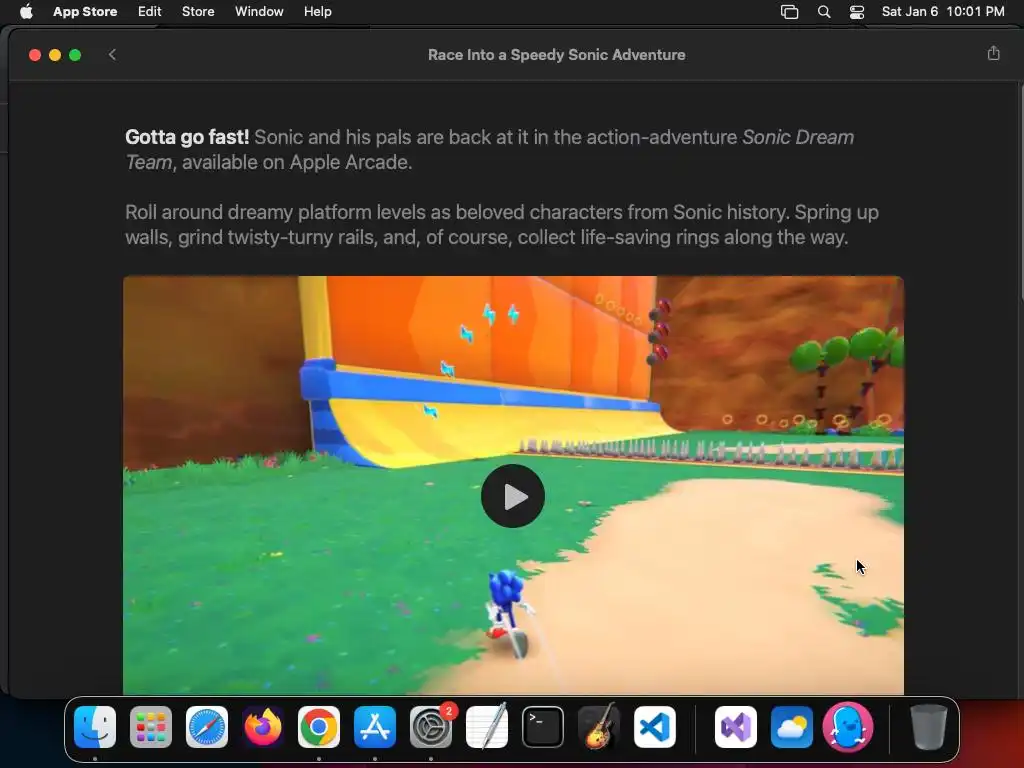Open the Trash in the Dock

click(x=929, y=727)
